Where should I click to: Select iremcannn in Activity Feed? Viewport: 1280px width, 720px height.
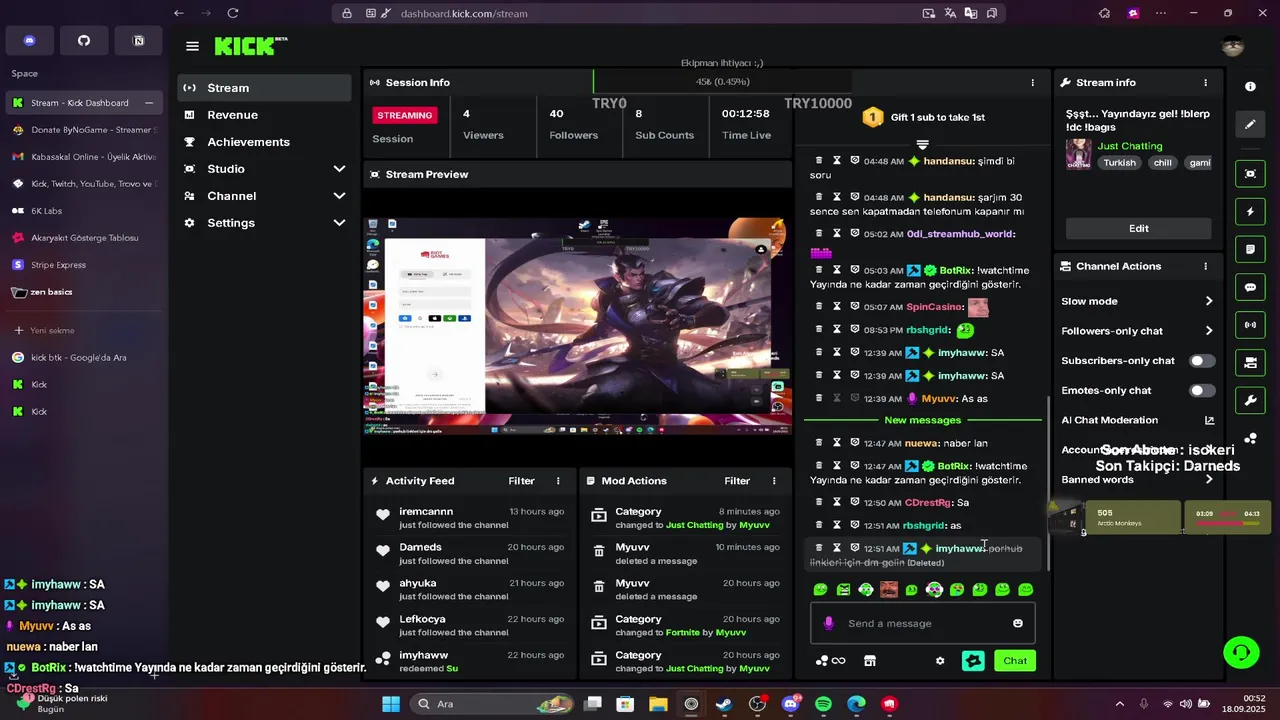click(426, 512)
